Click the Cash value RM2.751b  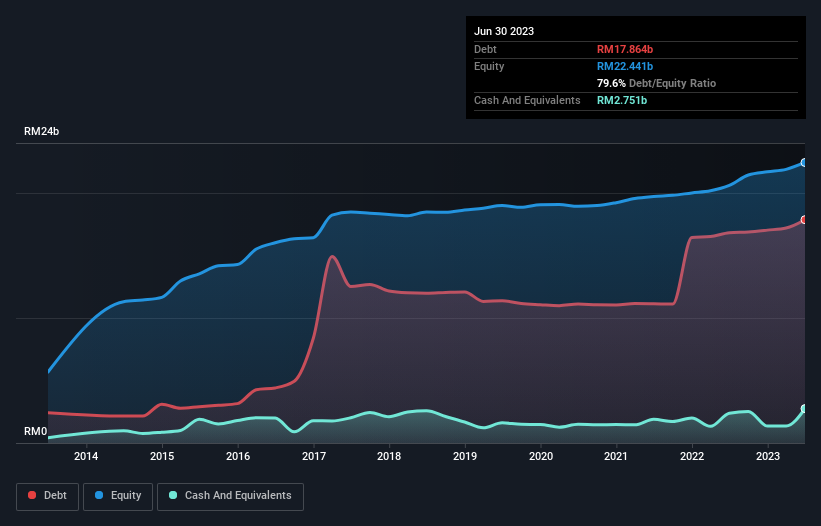click(x=622, y=100)
